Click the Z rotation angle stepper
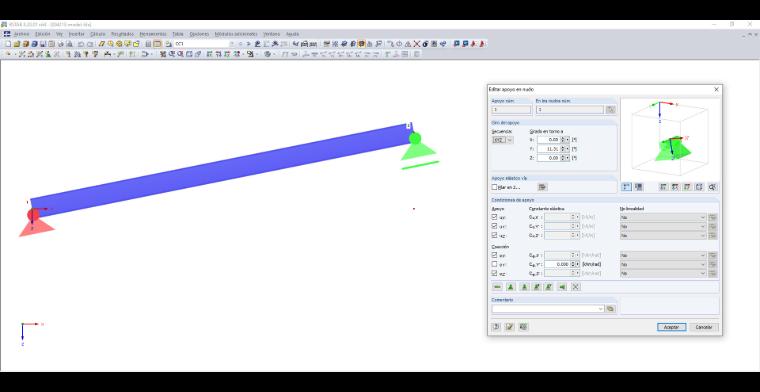Screen dimensions: 760x392 coord(562,158)
